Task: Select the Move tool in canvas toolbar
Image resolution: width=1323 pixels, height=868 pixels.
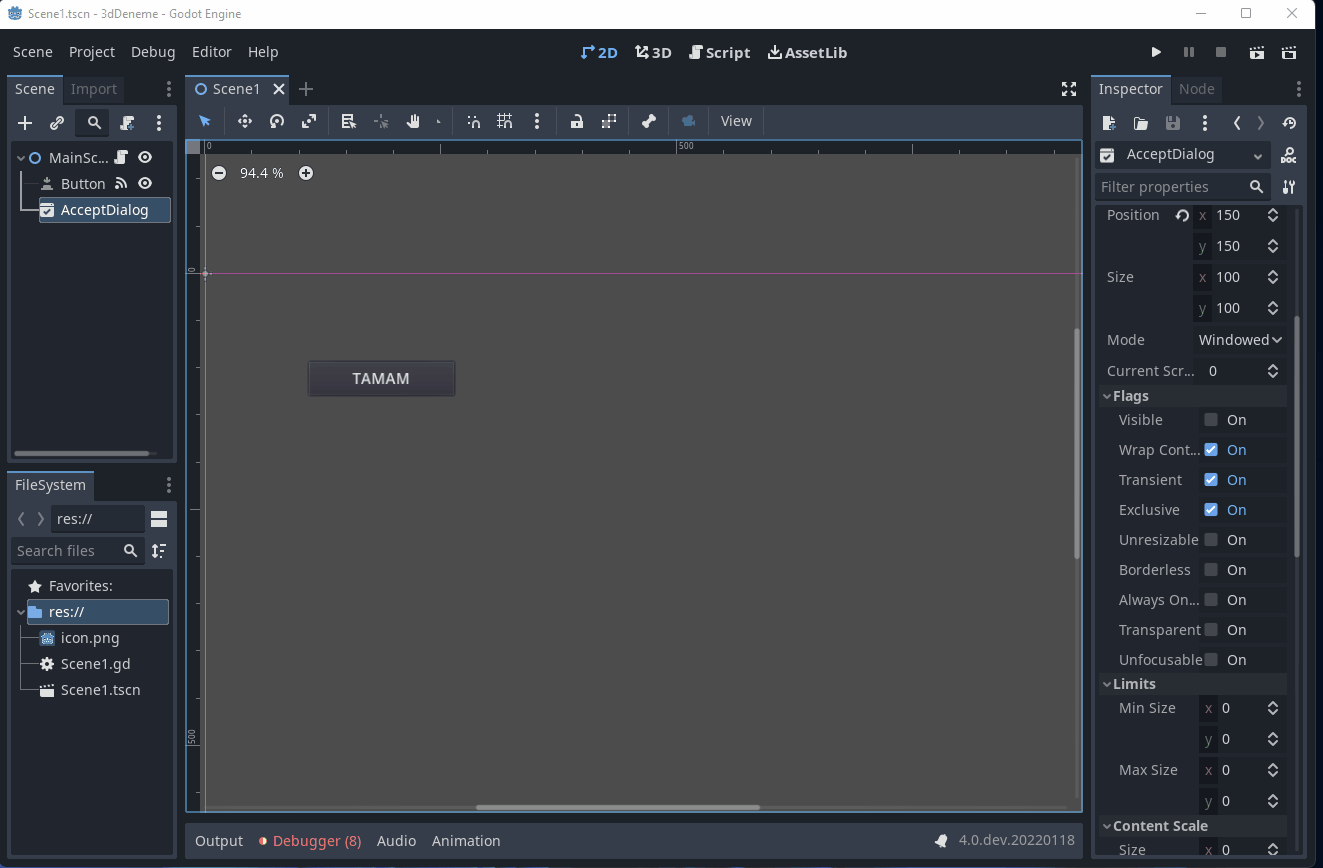Action: [x=244, y=121]
